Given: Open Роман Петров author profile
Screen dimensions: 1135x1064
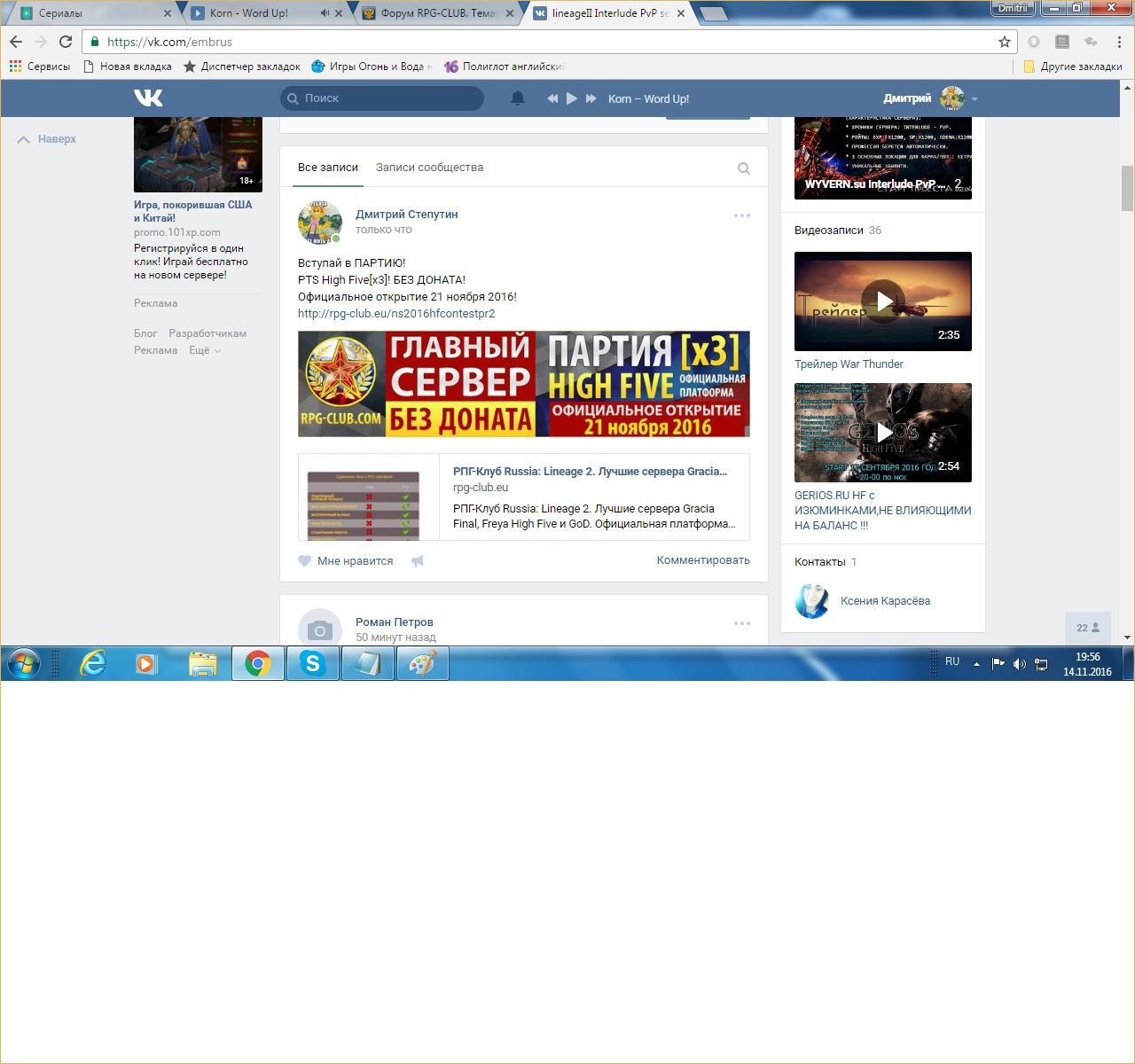Looking at the screenshot, I should 395,622.
